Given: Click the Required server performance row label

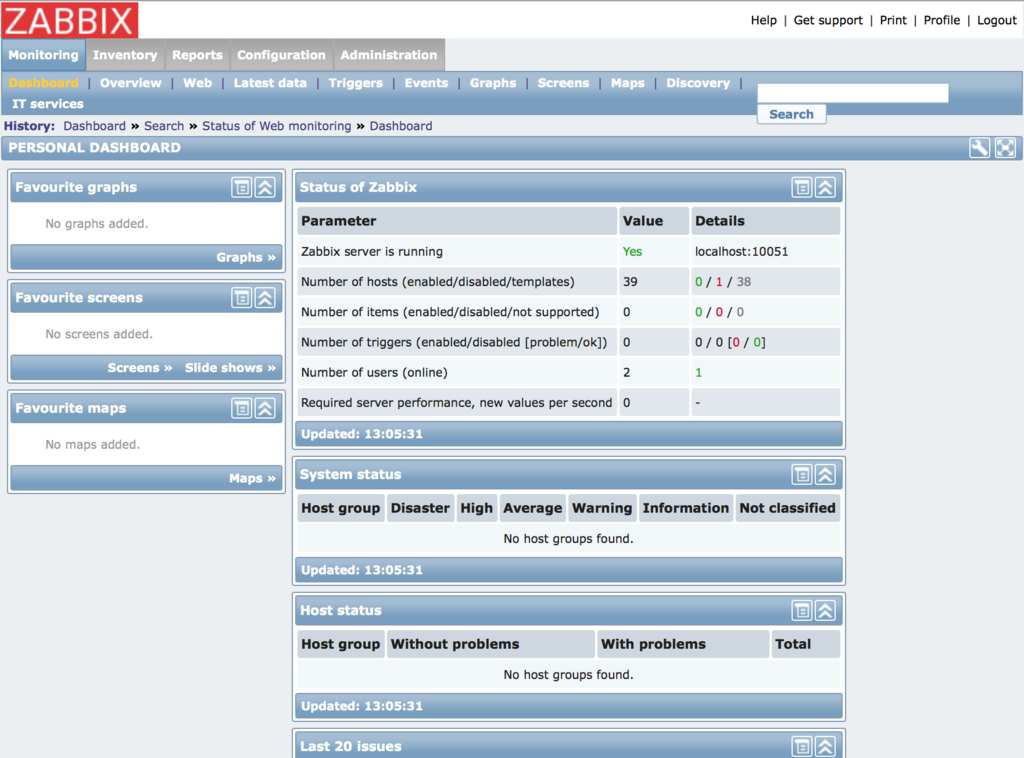Looking at the screenshot, I should tap(456, 402).
